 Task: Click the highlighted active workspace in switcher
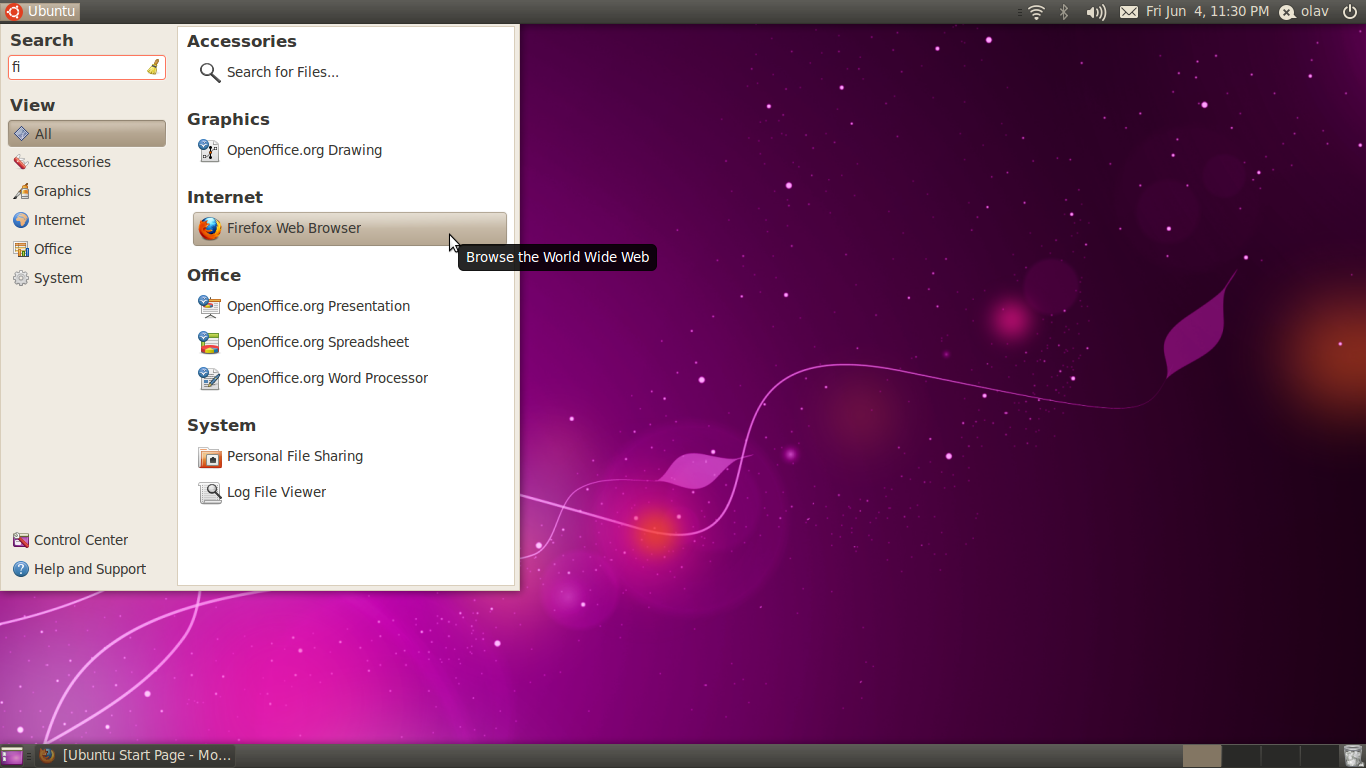(x=1202, y=756)
